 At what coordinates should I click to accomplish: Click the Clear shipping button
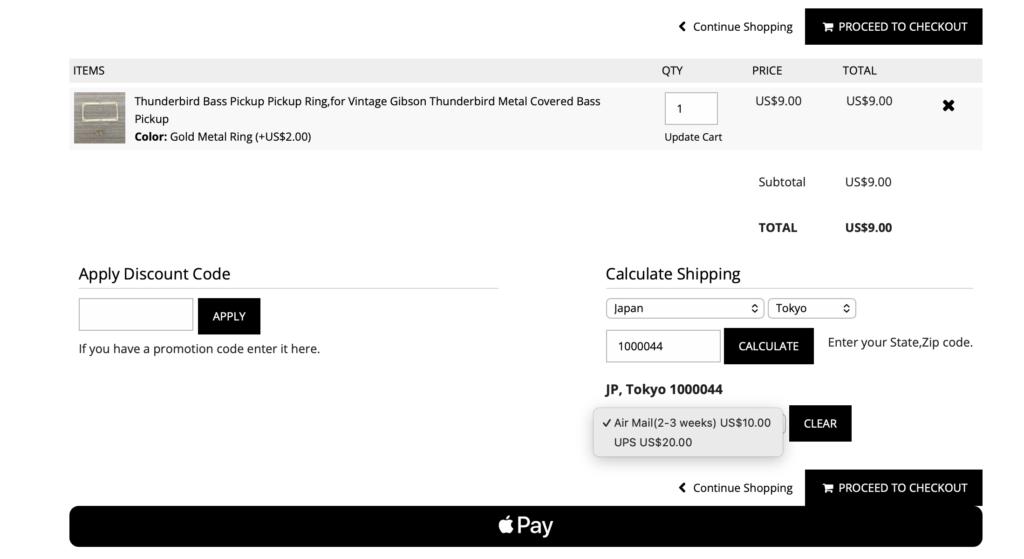point(819,423)
